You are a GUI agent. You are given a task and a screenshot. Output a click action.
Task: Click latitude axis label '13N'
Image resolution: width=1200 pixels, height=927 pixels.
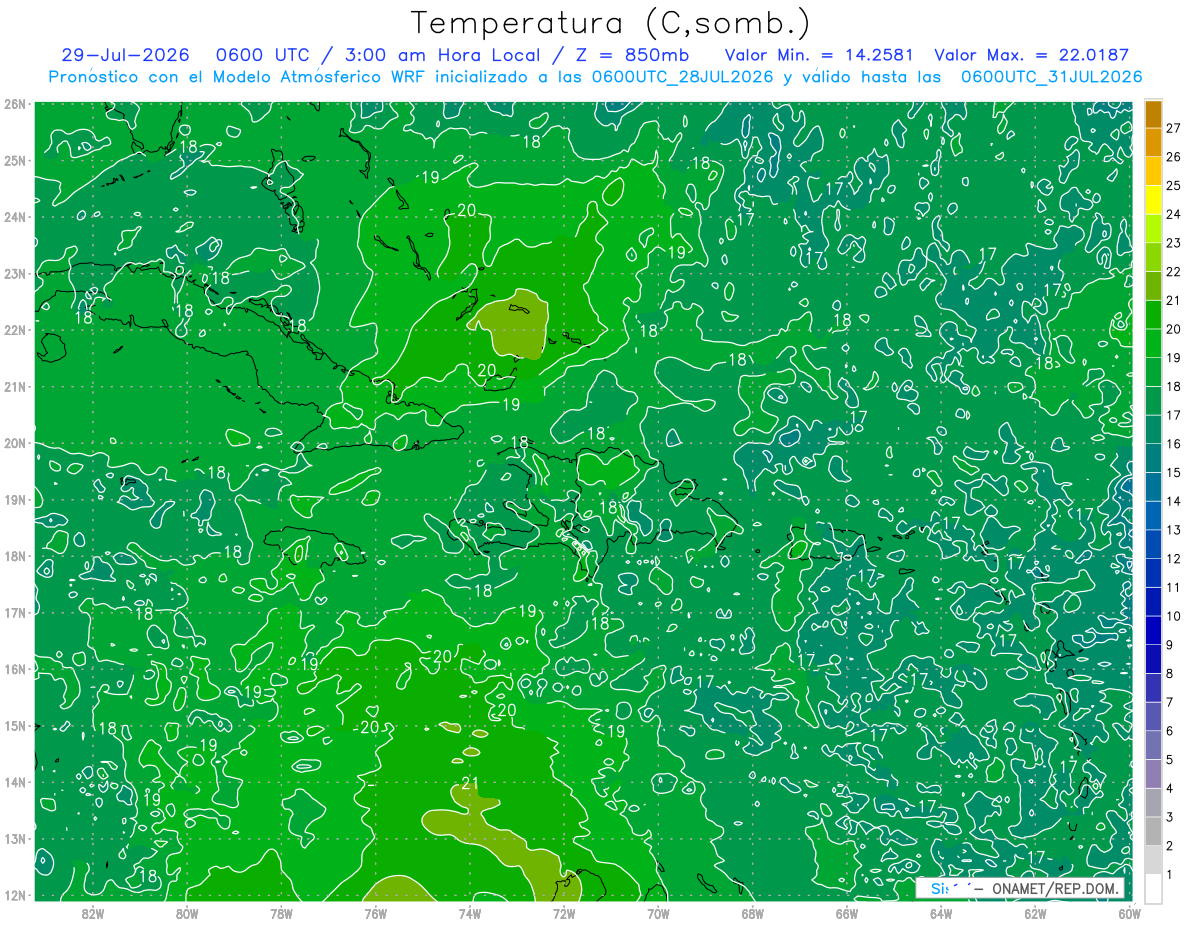(14, 838)
